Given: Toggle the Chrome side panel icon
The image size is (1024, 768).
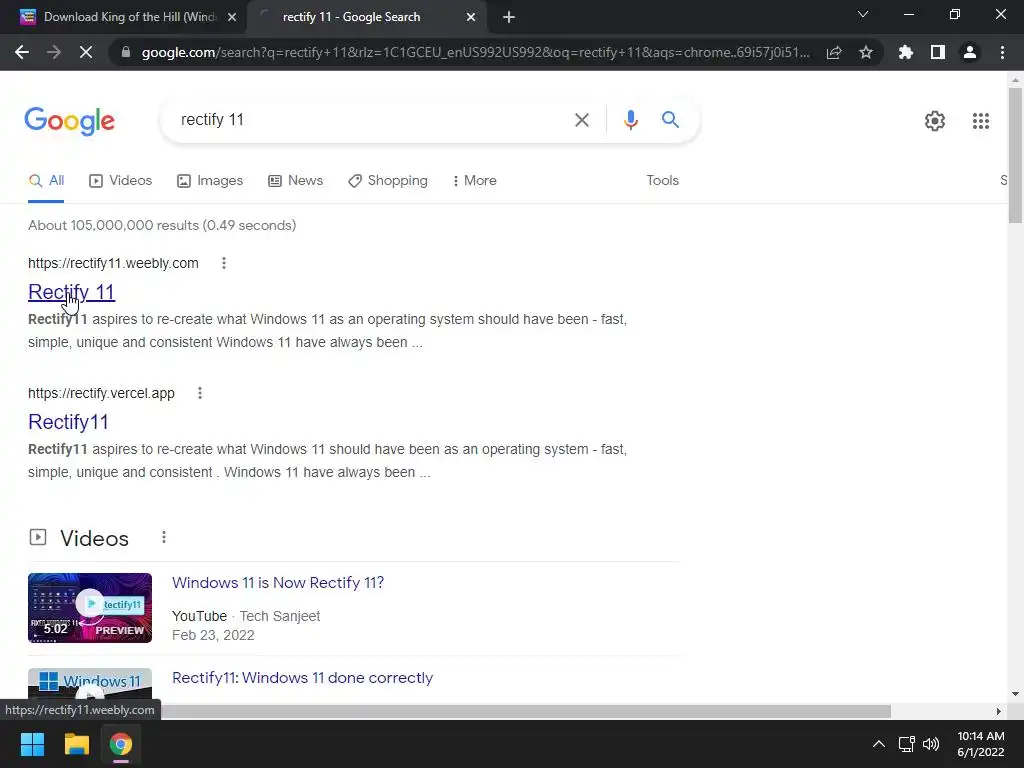Looking at the screenshot, I should pyautogui.click(x=938, y=52).
